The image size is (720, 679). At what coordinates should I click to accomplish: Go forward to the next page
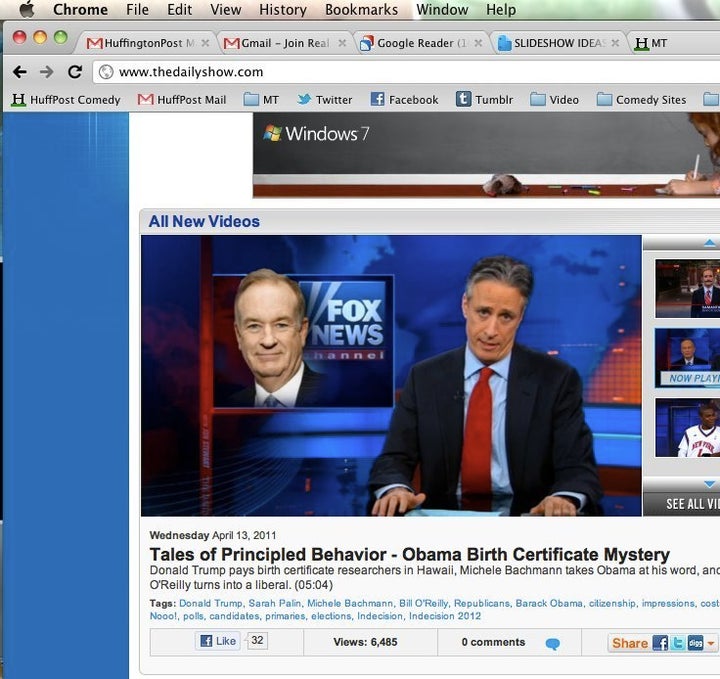click(x=46, y=72)
